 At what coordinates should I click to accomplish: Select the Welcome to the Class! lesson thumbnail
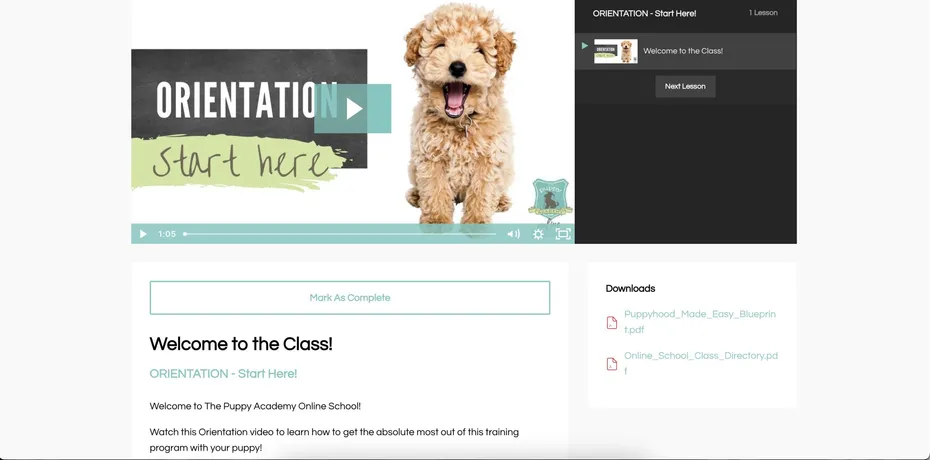click(x=616, y=51)
